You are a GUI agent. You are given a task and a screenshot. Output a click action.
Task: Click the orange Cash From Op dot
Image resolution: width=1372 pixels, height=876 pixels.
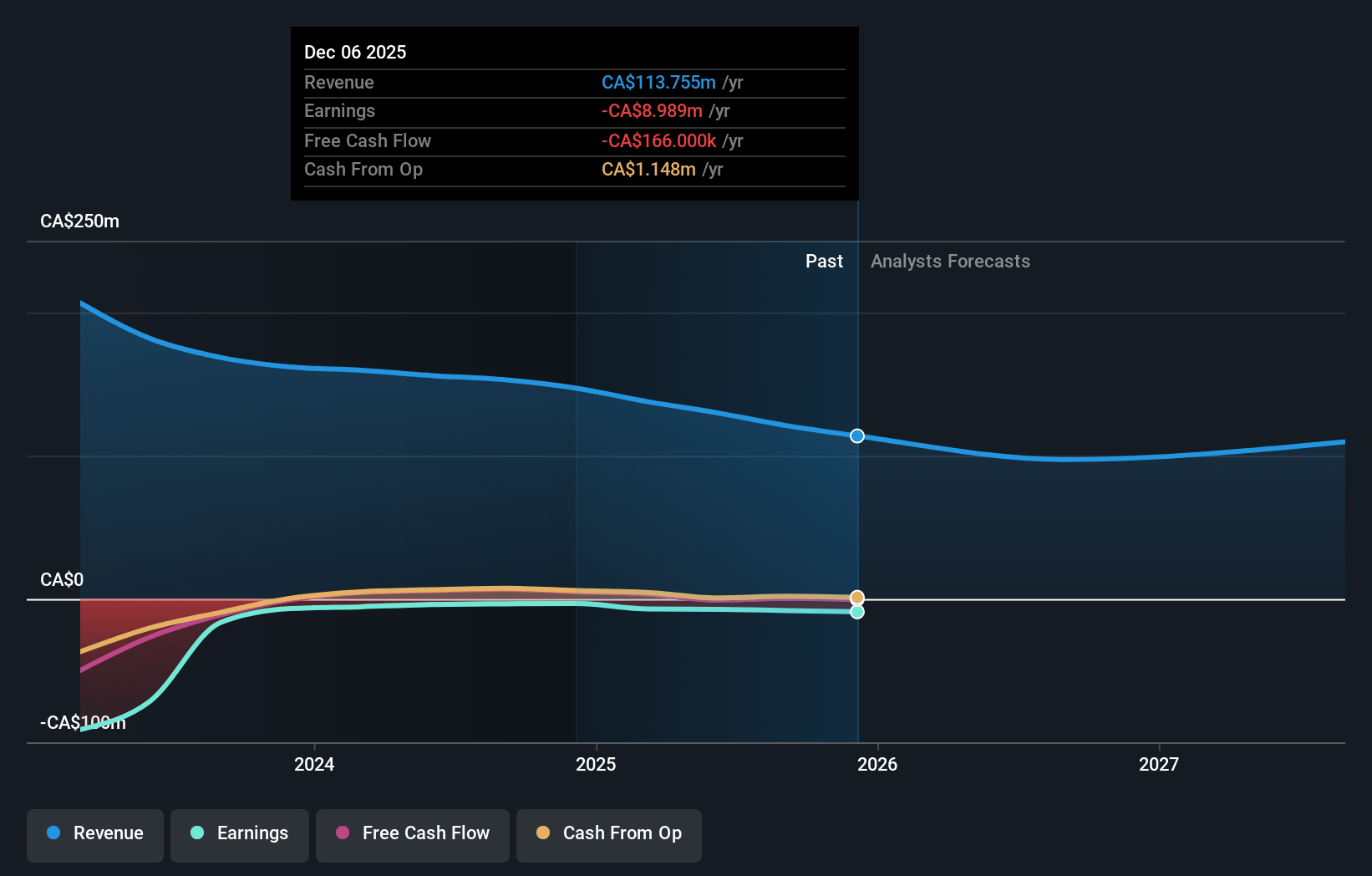point(543,833)
